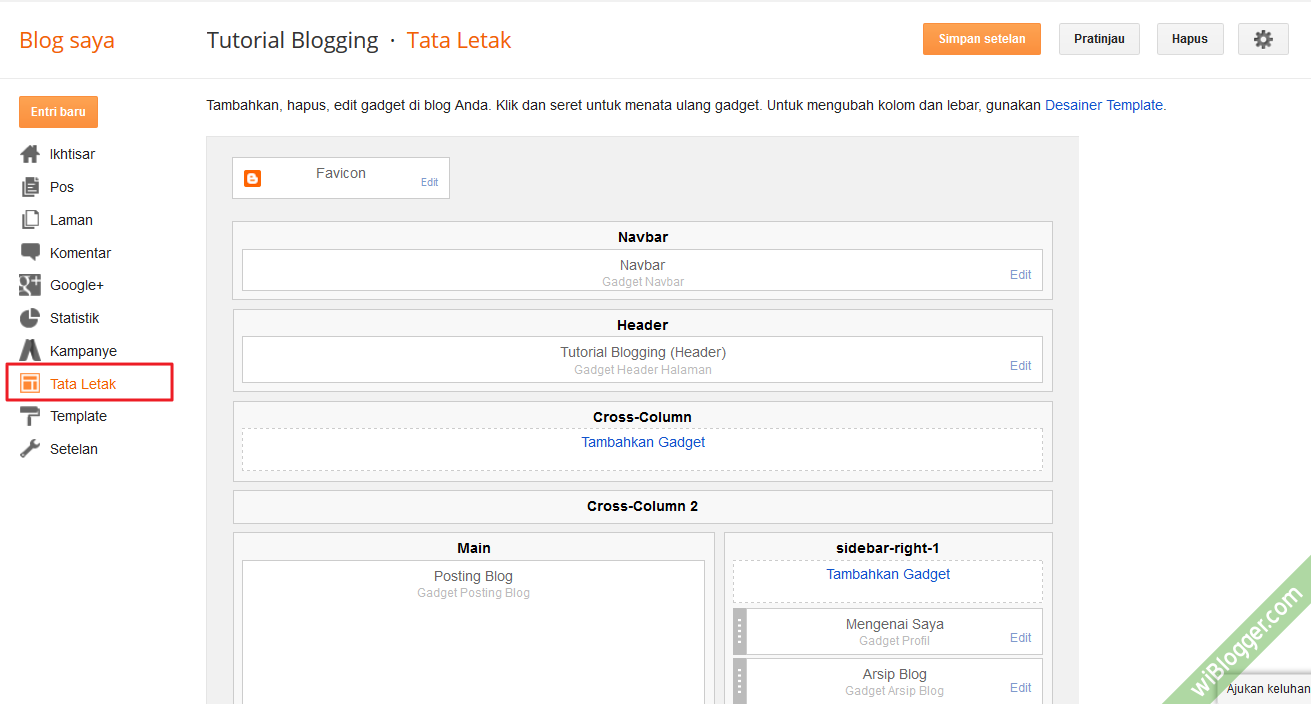Select Kampanye in the sidebar
The height and width of the screenshot is (704, 1311).
tap(83, 351)
